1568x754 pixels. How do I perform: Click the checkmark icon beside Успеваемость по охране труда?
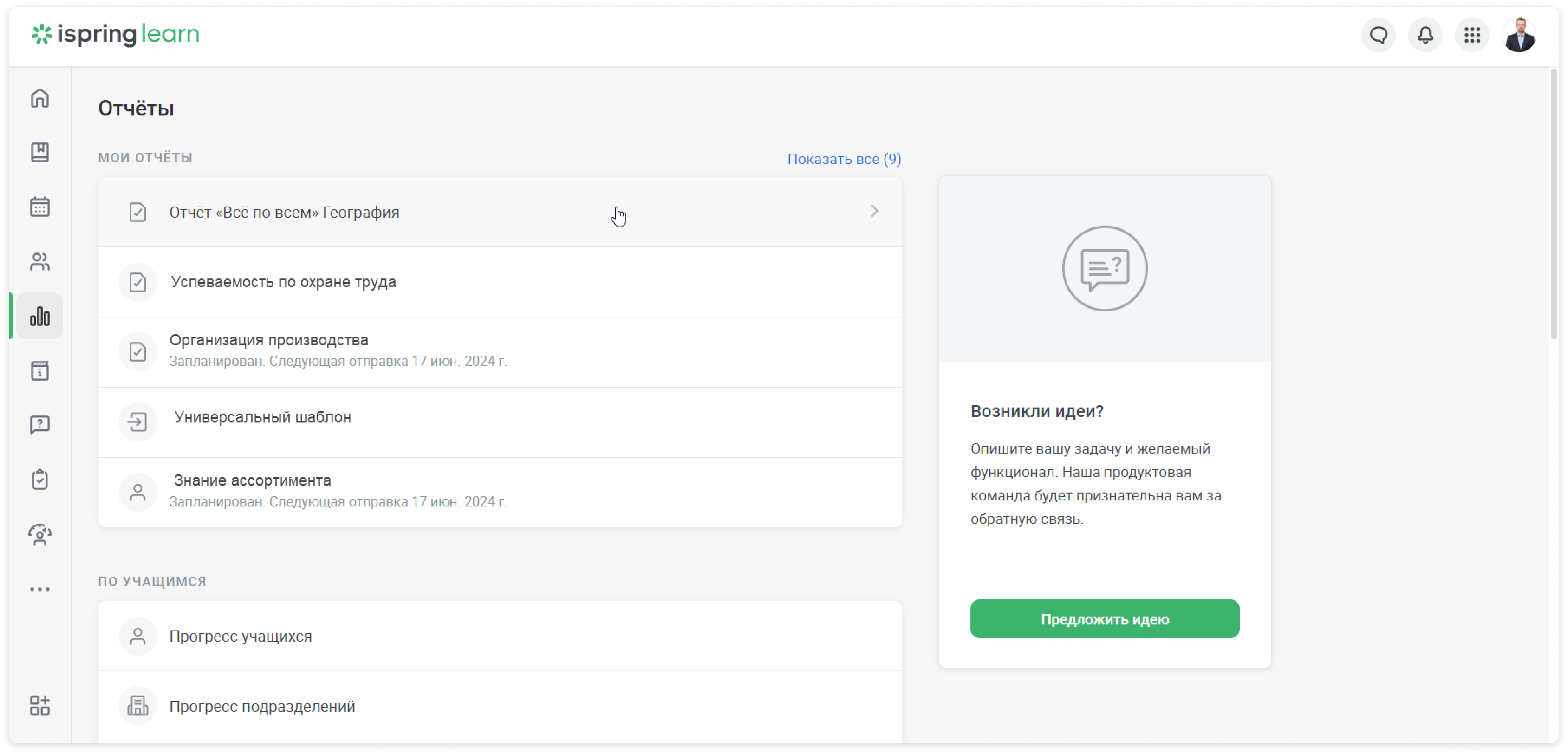tap(138, 283)
